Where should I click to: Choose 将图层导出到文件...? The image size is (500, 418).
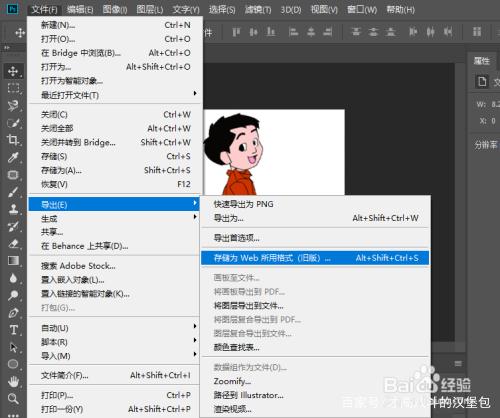(x=315, y=305)
